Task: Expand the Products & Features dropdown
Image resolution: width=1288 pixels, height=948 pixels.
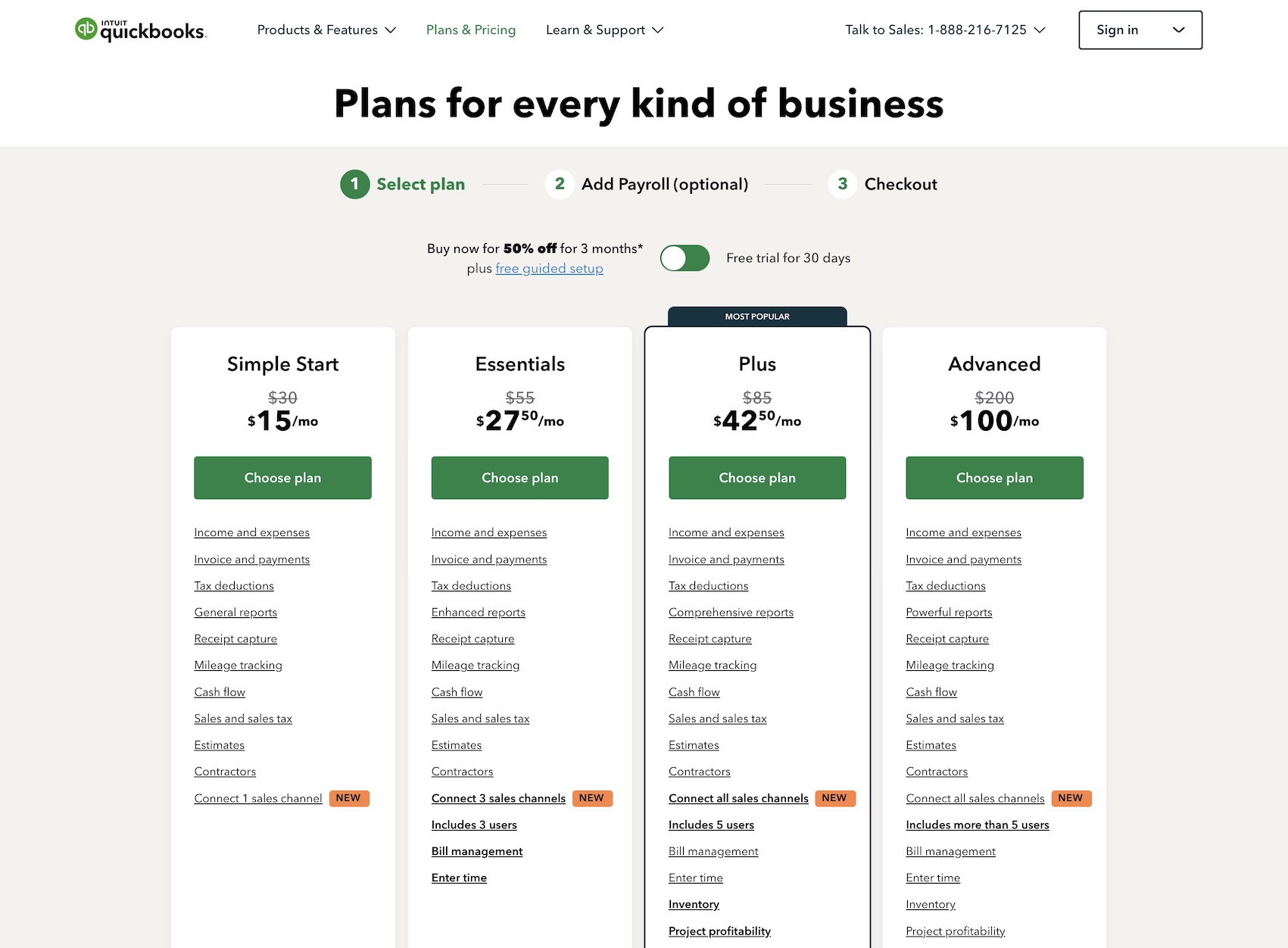Action: click(x=326, y=30)
